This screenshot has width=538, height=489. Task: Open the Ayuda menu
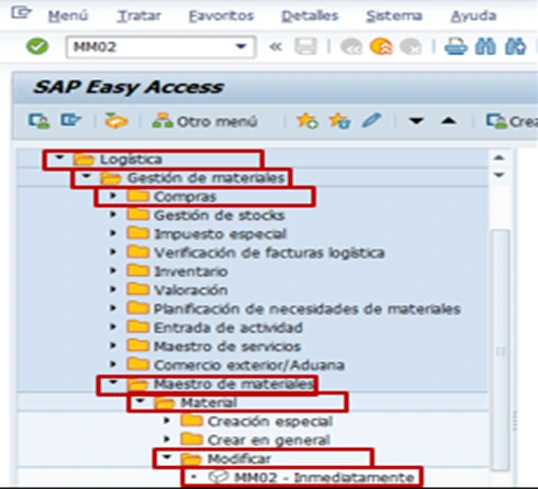pyautogui.click(x=473, y=16)
